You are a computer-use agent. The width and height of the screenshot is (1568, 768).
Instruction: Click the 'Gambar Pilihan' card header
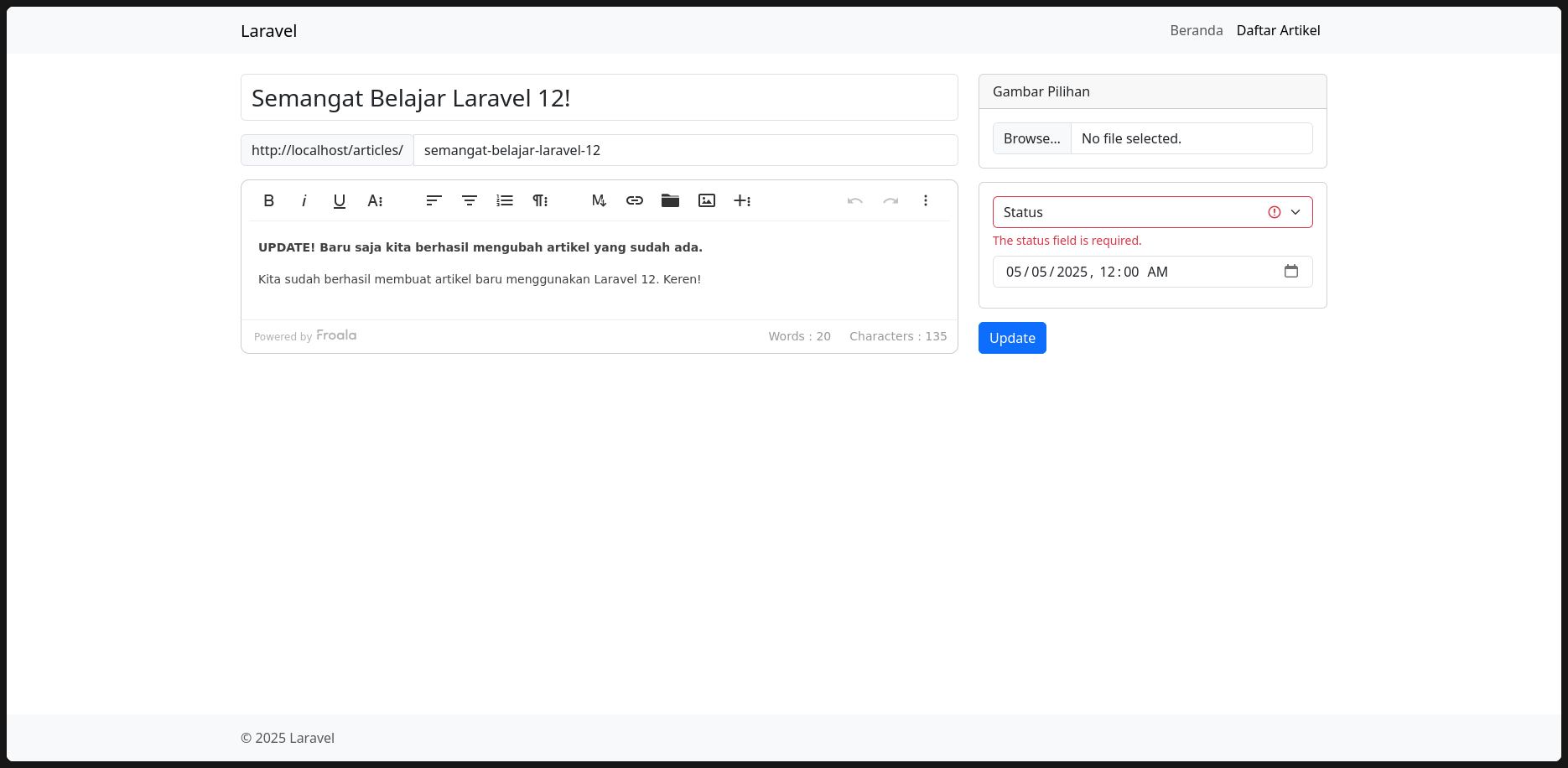[1153, 91]
